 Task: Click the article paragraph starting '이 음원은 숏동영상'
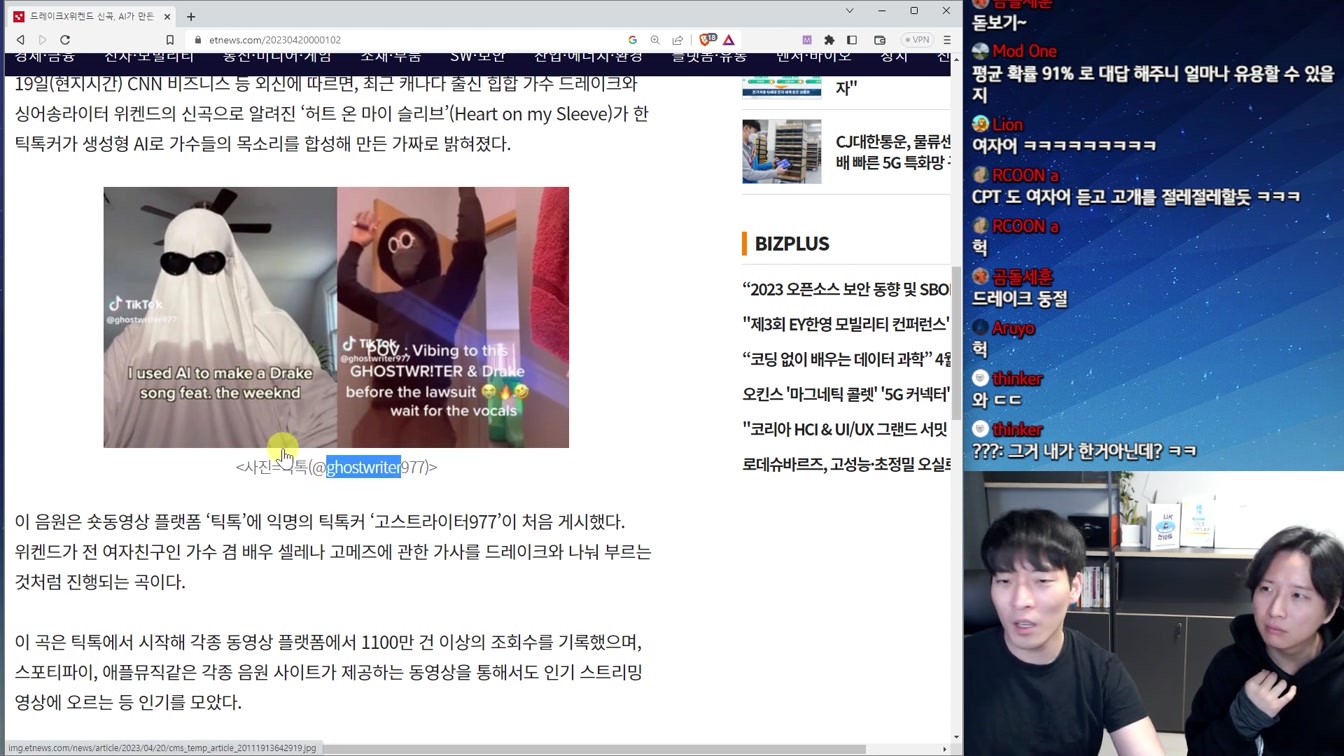(x=333, y=552)
